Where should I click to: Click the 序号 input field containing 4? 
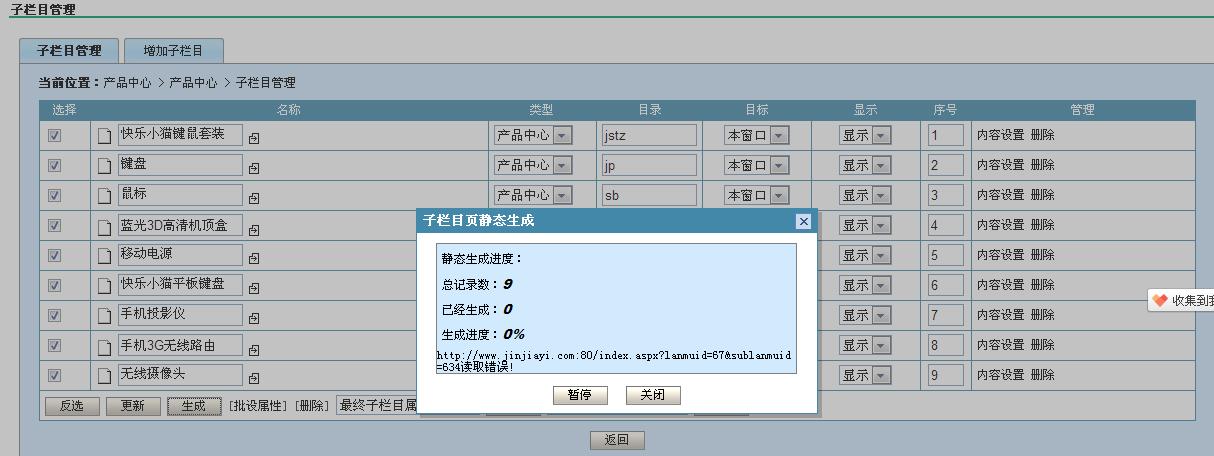tap(945, 225)
